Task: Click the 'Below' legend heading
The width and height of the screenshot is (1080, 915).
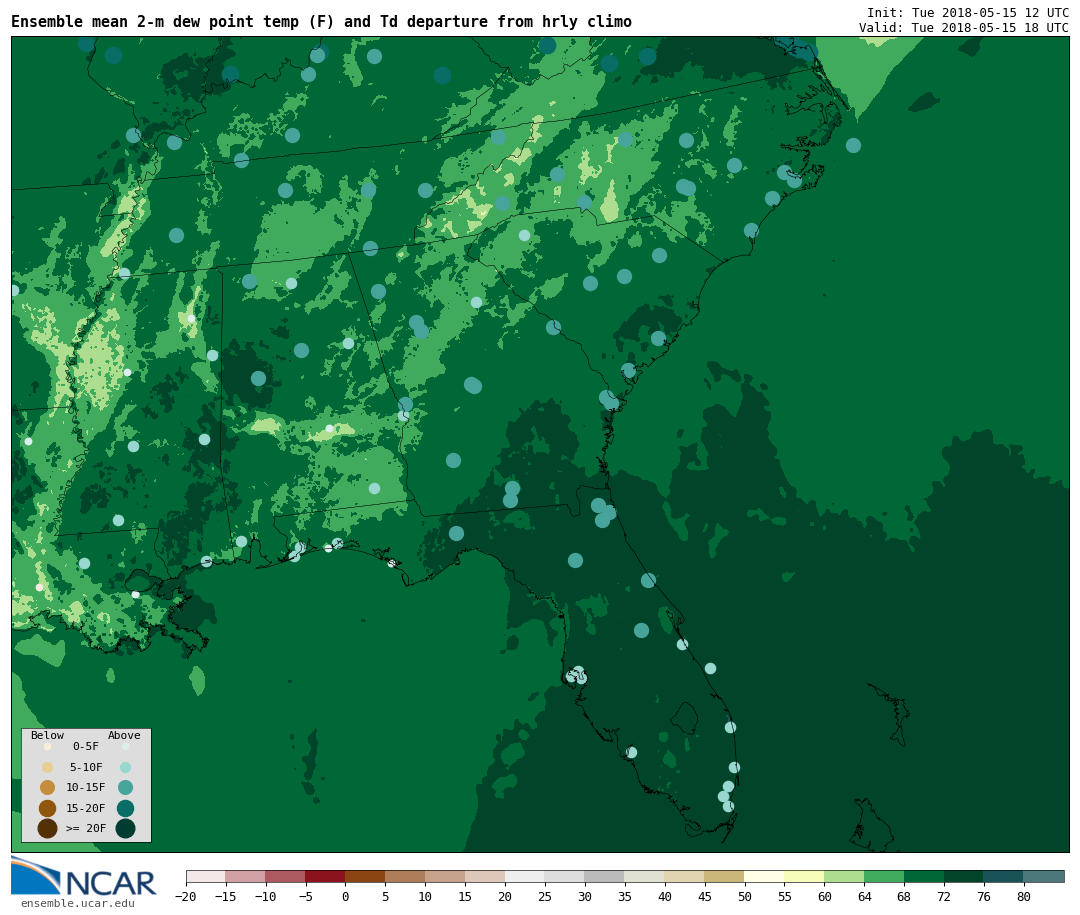Action: click(x=48, y=735)
